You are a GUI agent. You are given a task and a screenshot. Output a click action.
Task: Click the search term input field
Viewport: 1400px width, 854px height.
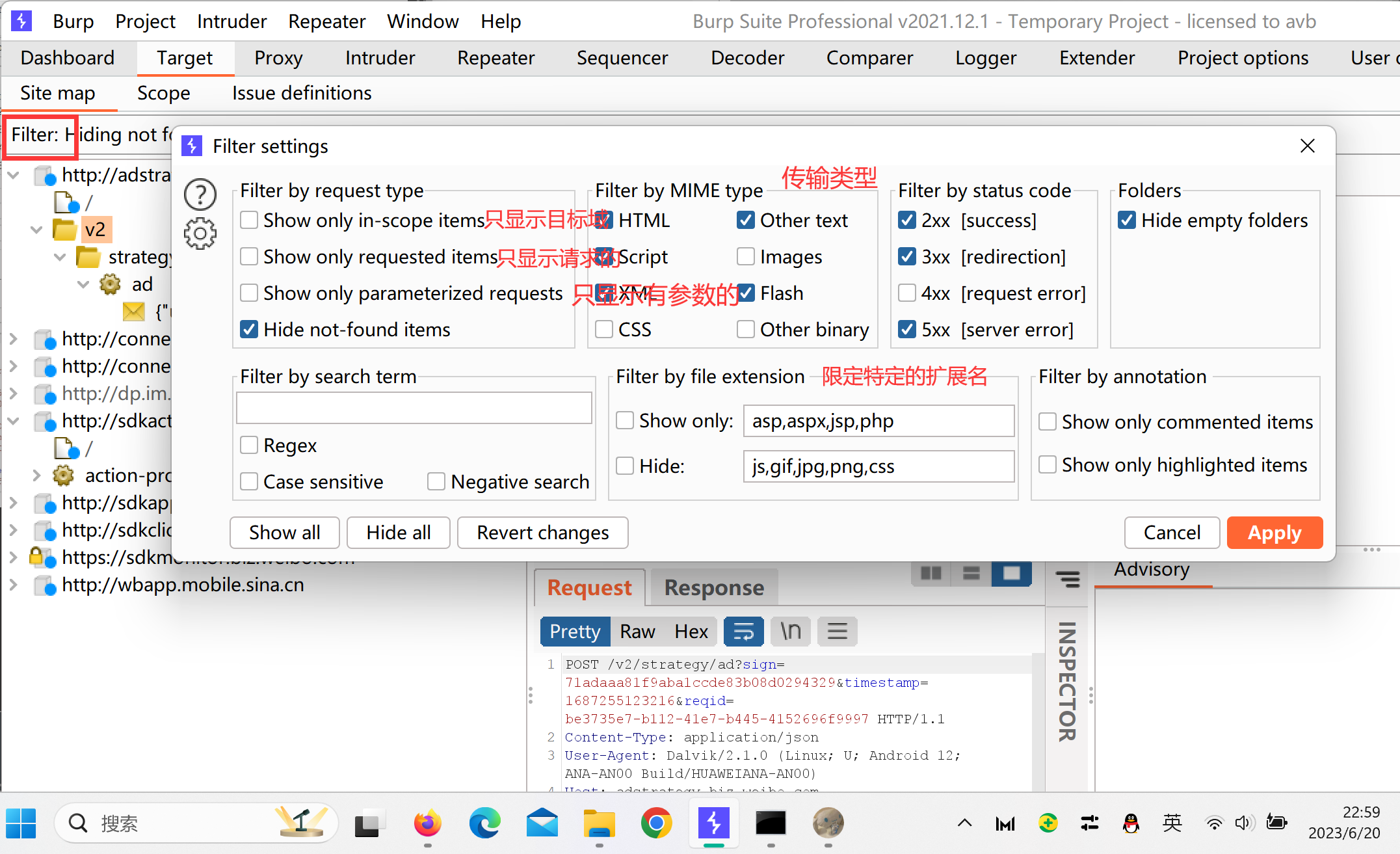pyautogui.click(x=414, y=408)
